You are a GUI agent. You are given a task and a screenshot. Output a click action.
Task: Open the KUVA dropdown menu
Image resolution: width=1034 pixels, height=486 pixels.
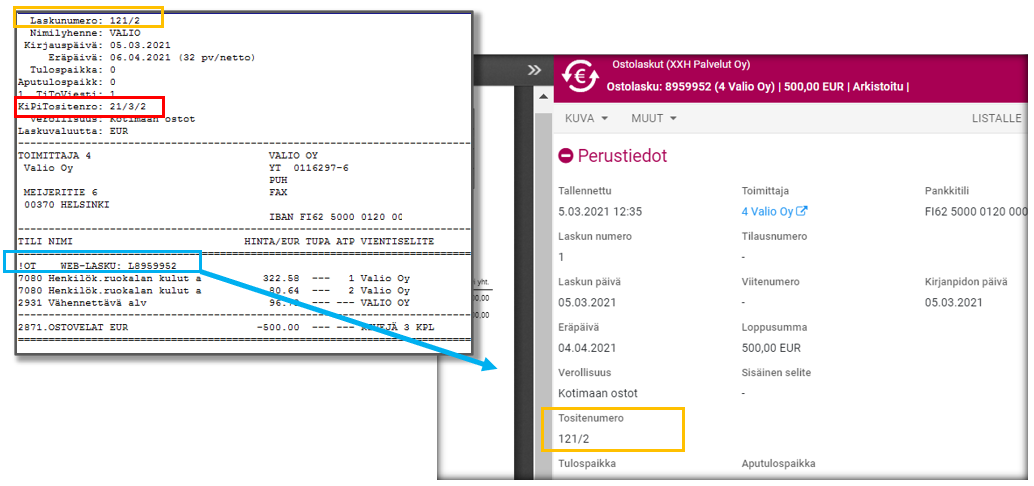[x=587, y=118]
